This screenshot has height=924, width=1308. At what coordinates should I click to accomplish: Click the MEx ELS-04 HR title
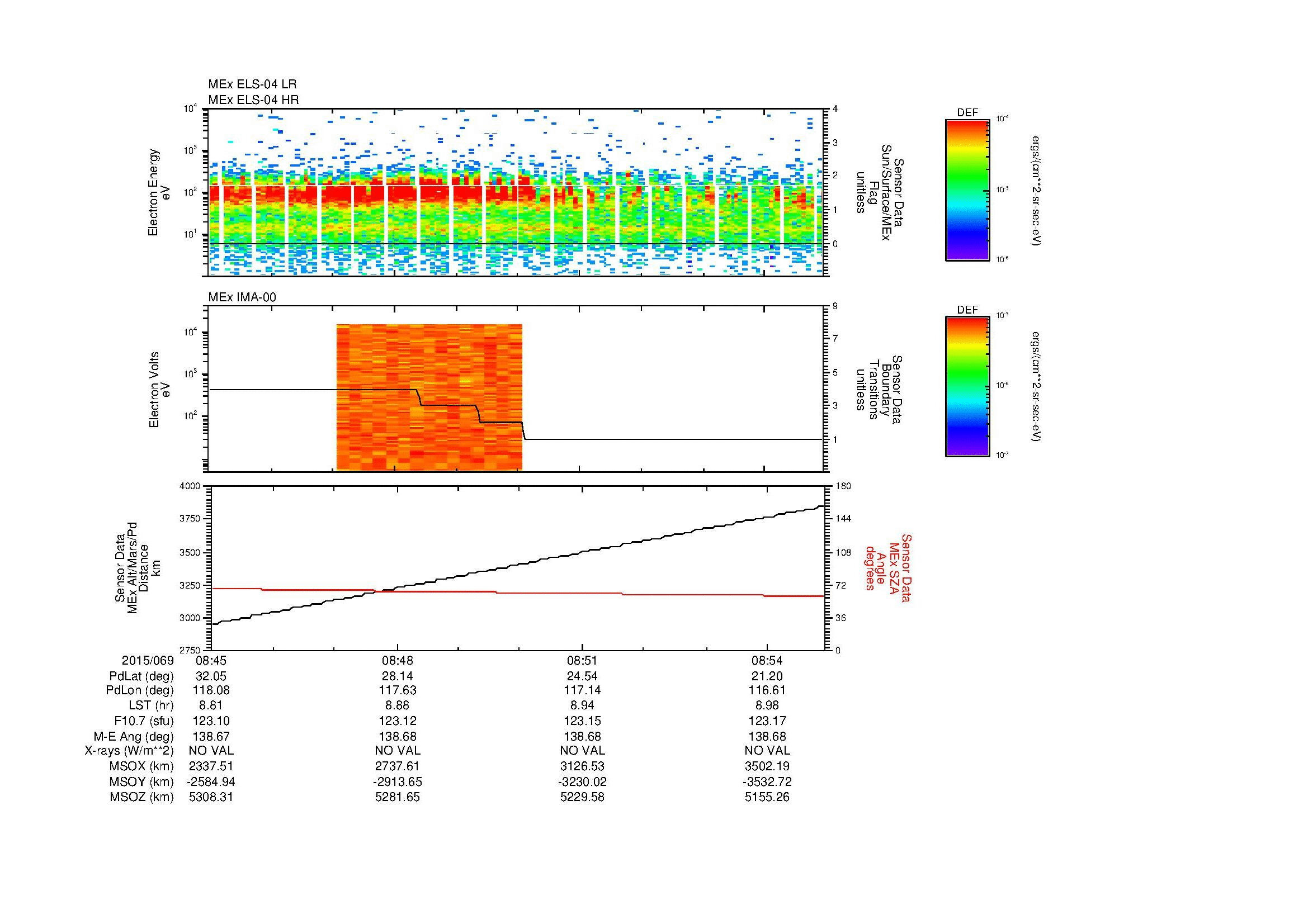[x=253, y=99]
